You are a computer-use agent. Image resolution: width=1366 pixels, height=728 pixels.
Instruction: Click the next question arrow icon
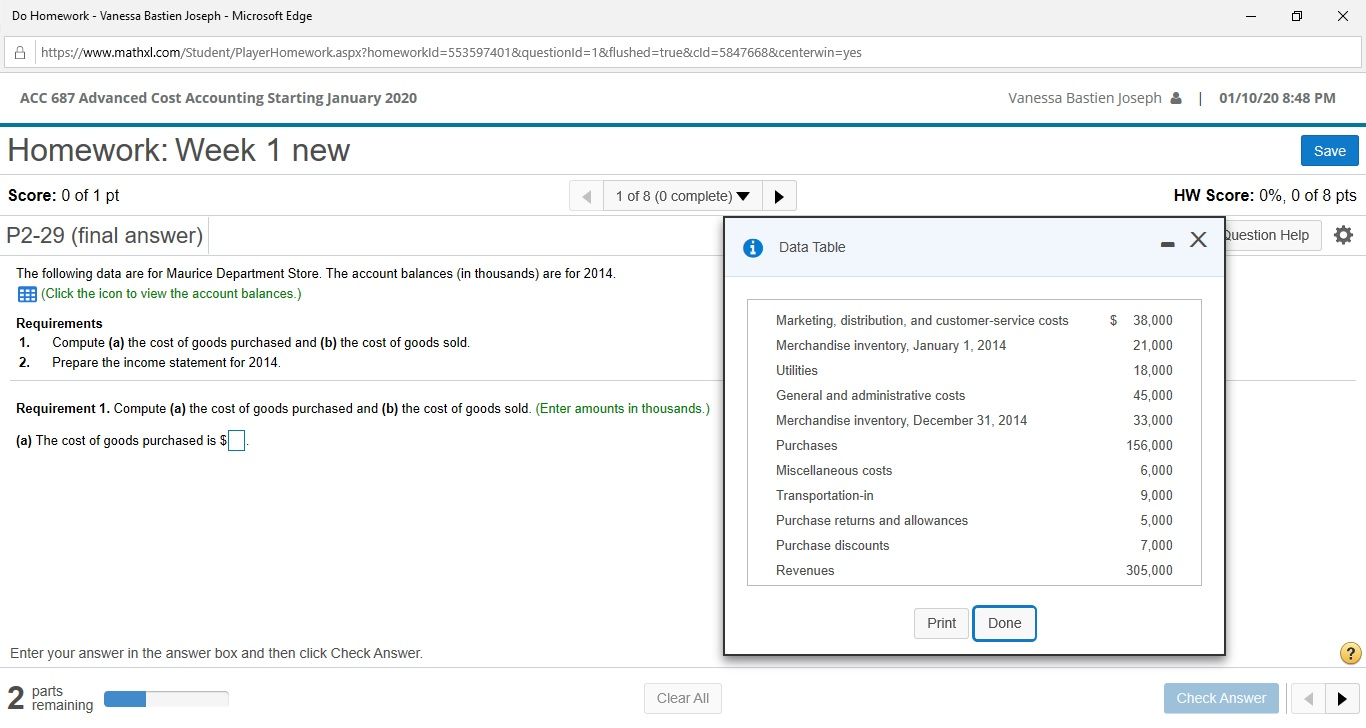(x=779, y=195)
